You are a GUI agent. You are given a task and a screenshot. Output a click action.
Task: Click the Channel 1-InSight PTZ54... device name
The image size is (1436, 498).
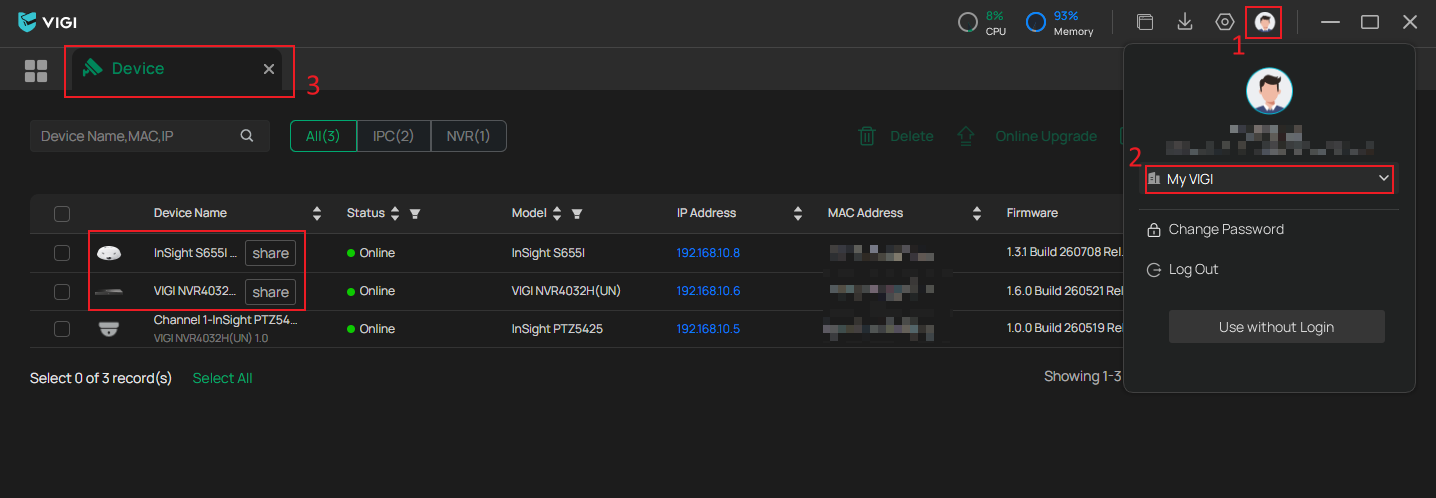(x=226, y=320)
